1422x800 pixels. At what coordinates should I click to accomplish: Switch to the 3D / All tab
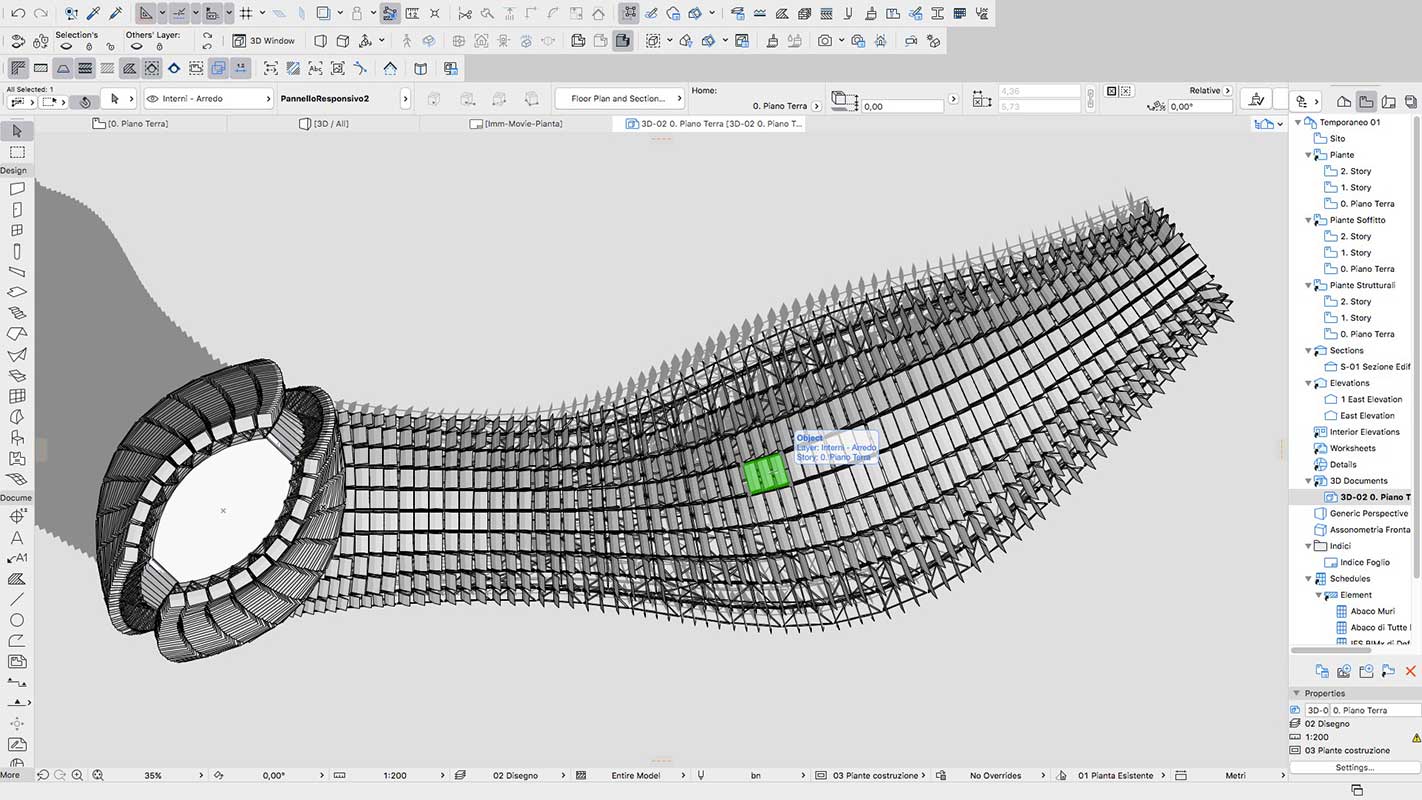click(x=324, y=123)
